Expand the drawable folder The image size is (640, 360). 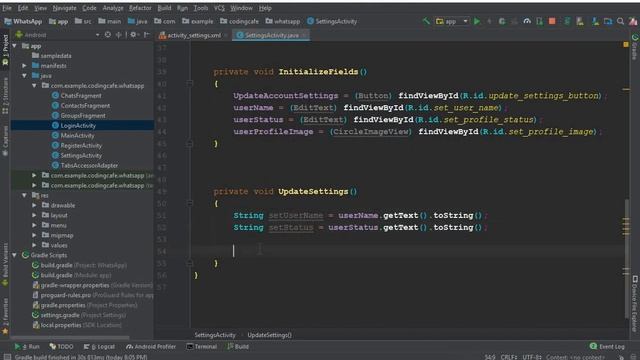(34, 205)
